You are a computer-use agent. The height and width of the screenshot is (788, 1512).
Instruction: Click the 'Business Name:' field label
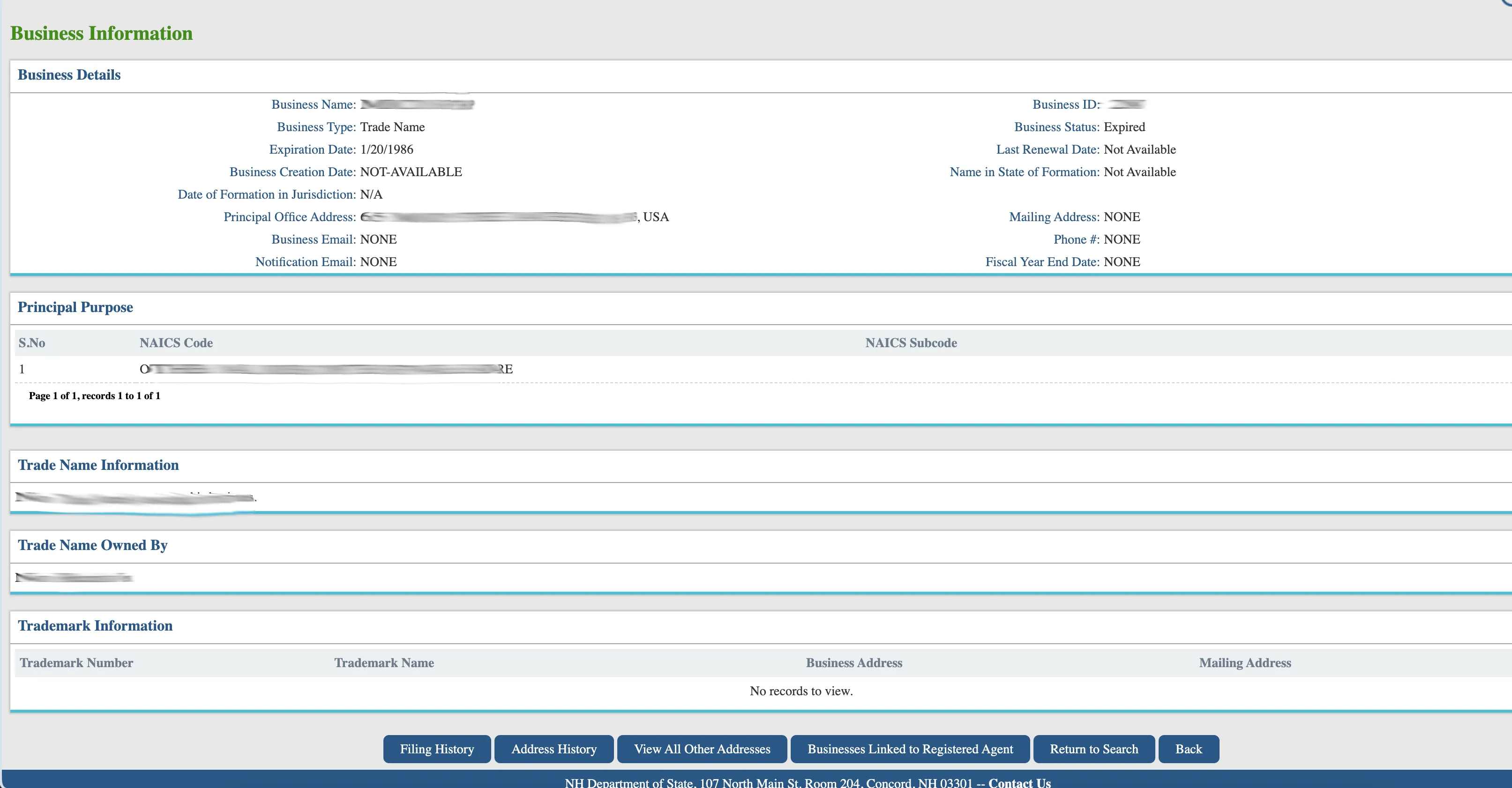pos(314,104)
